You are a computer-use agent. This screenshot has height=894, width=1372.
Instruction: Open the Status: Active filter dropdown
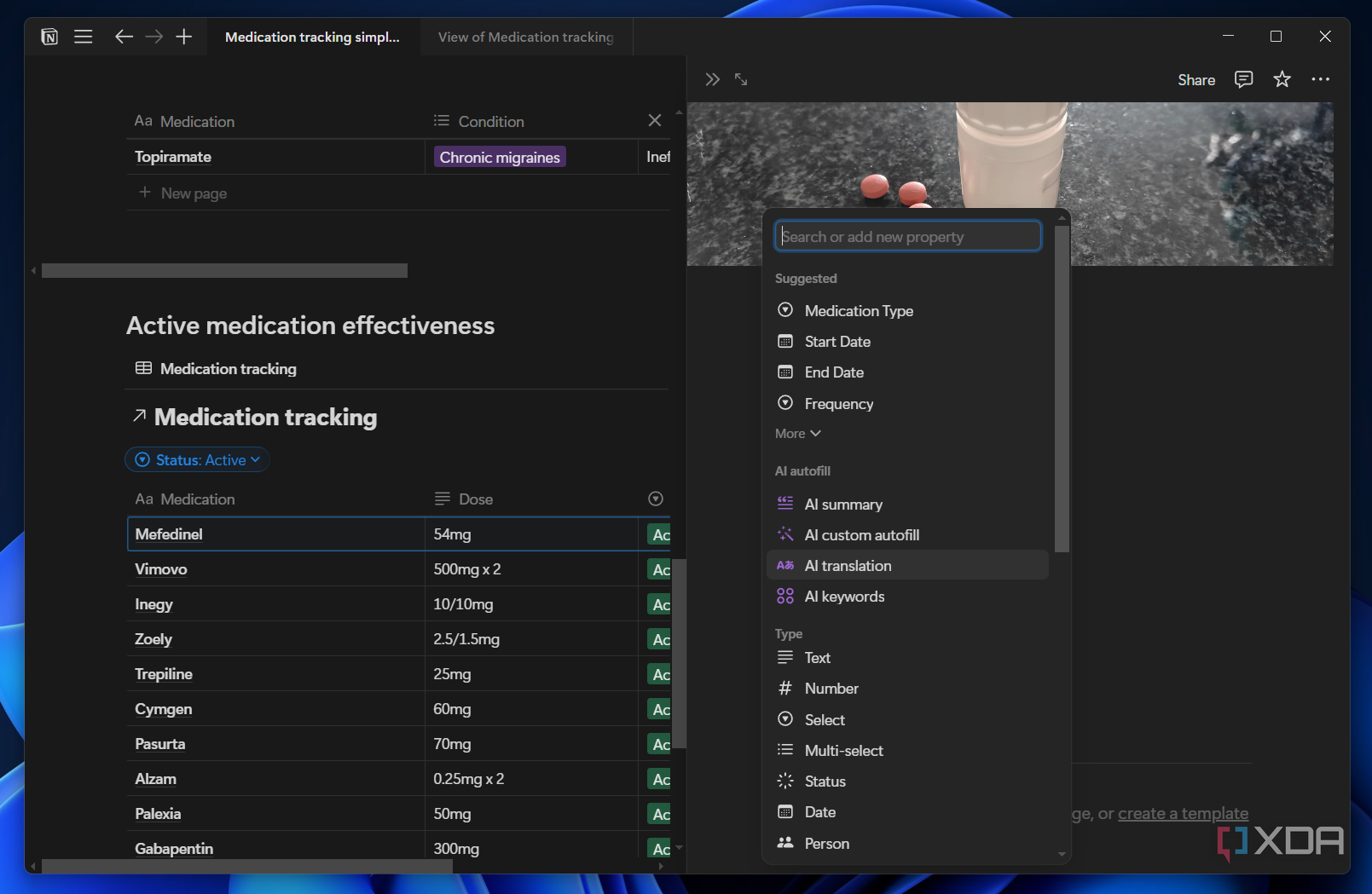(x=198, y=459)
